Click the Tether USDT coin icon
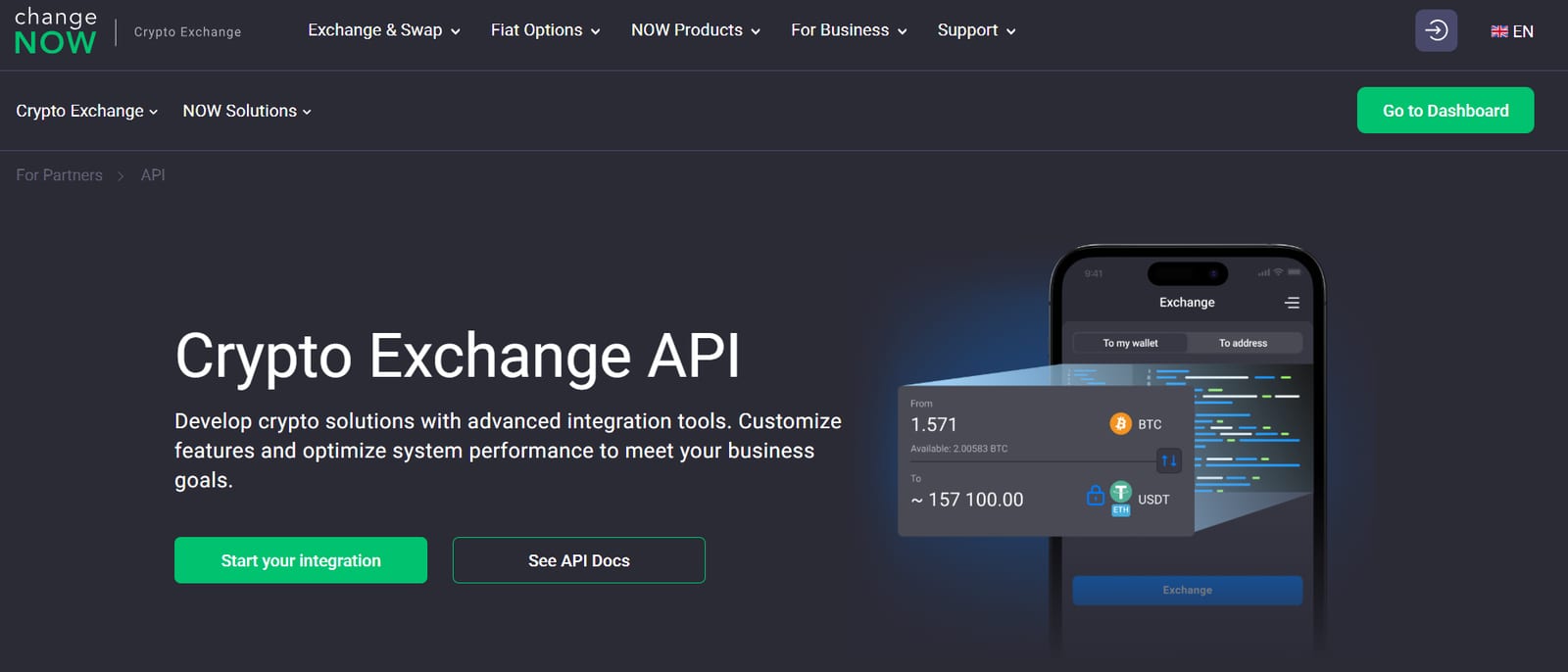 click(1121, 493)
